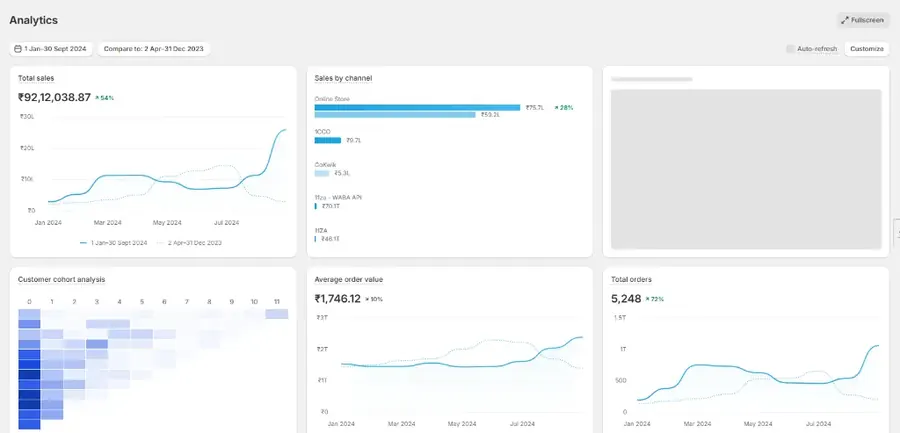Viewport: 900px width, 433px height.
Task: Open the Compare to date range selector
Action: click(154, 49)
